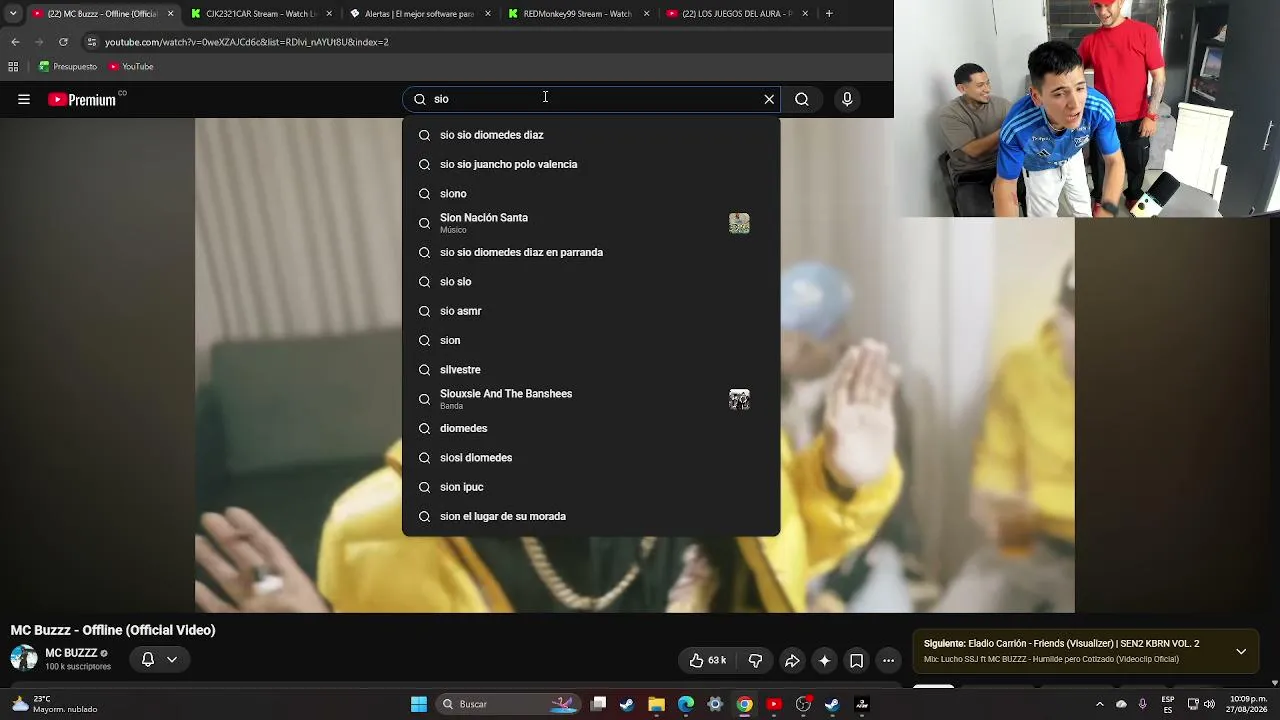Click the browser address bar URL

click(247, 42)
